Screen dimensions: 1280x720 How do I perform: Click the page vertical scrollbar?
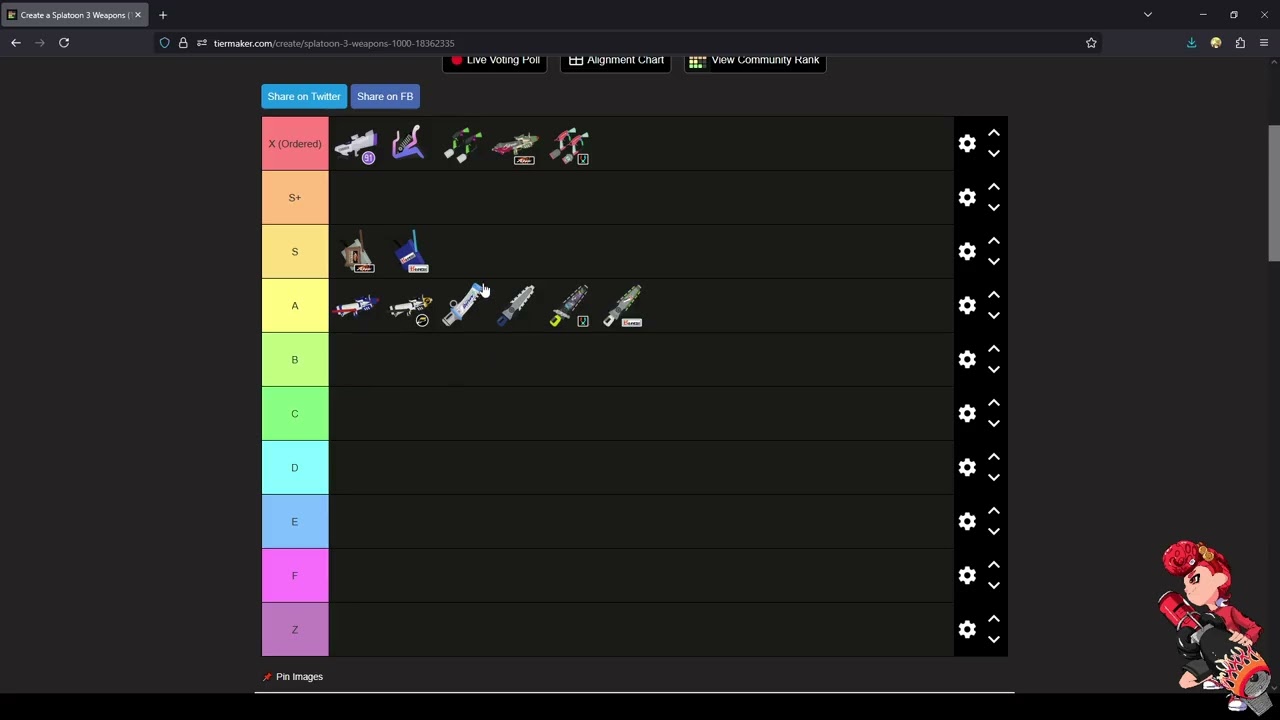(x=1274, y=194)
